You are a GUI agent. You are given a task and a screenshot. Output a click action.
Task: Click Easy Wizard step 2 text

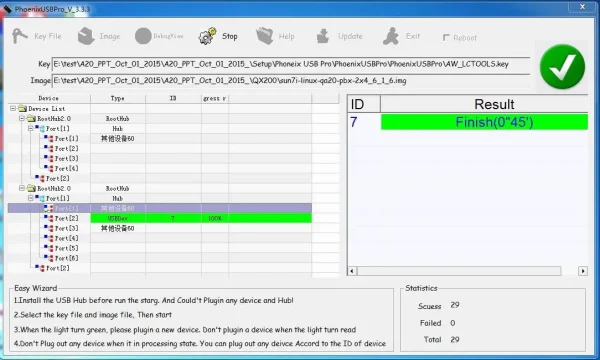(x=93, y=315)
